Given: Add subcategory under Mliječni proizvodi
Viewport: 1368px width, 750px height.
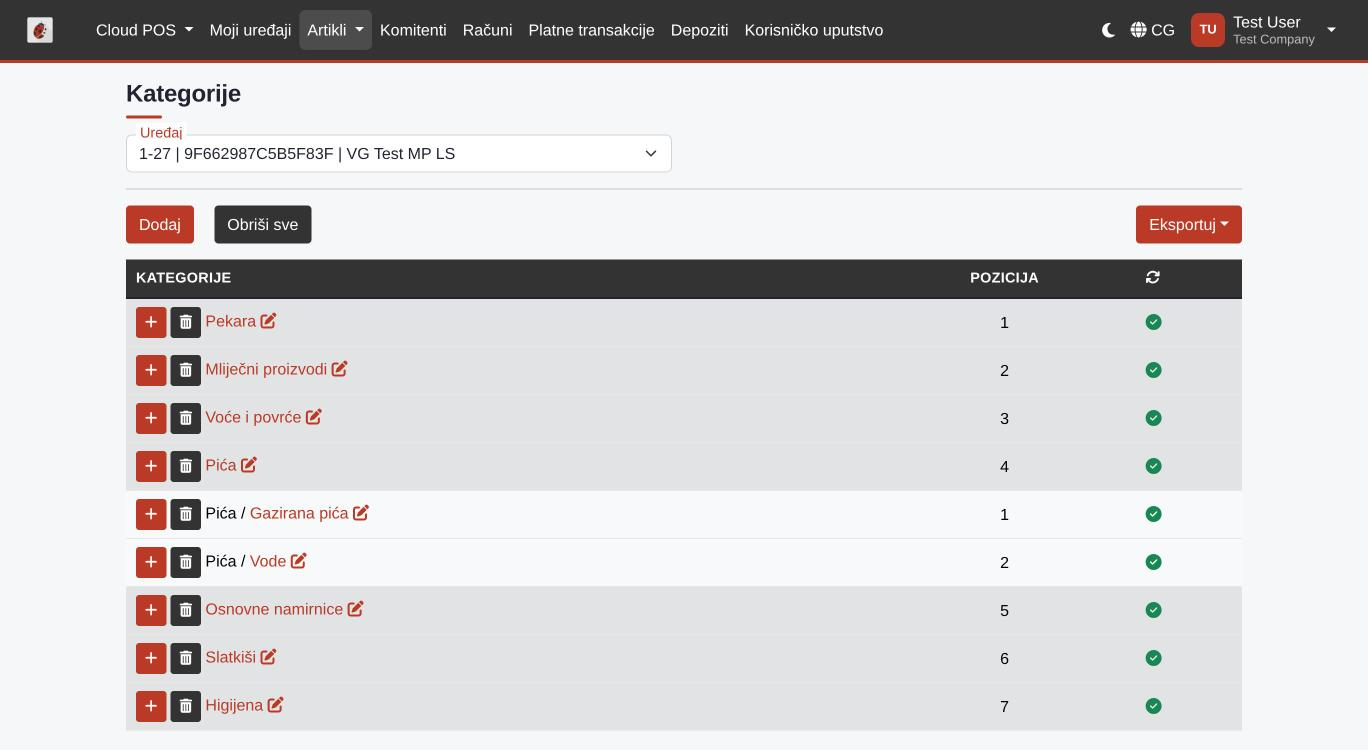Looking at the screenshot, I should pyautogui.click(x=151, y=370).
